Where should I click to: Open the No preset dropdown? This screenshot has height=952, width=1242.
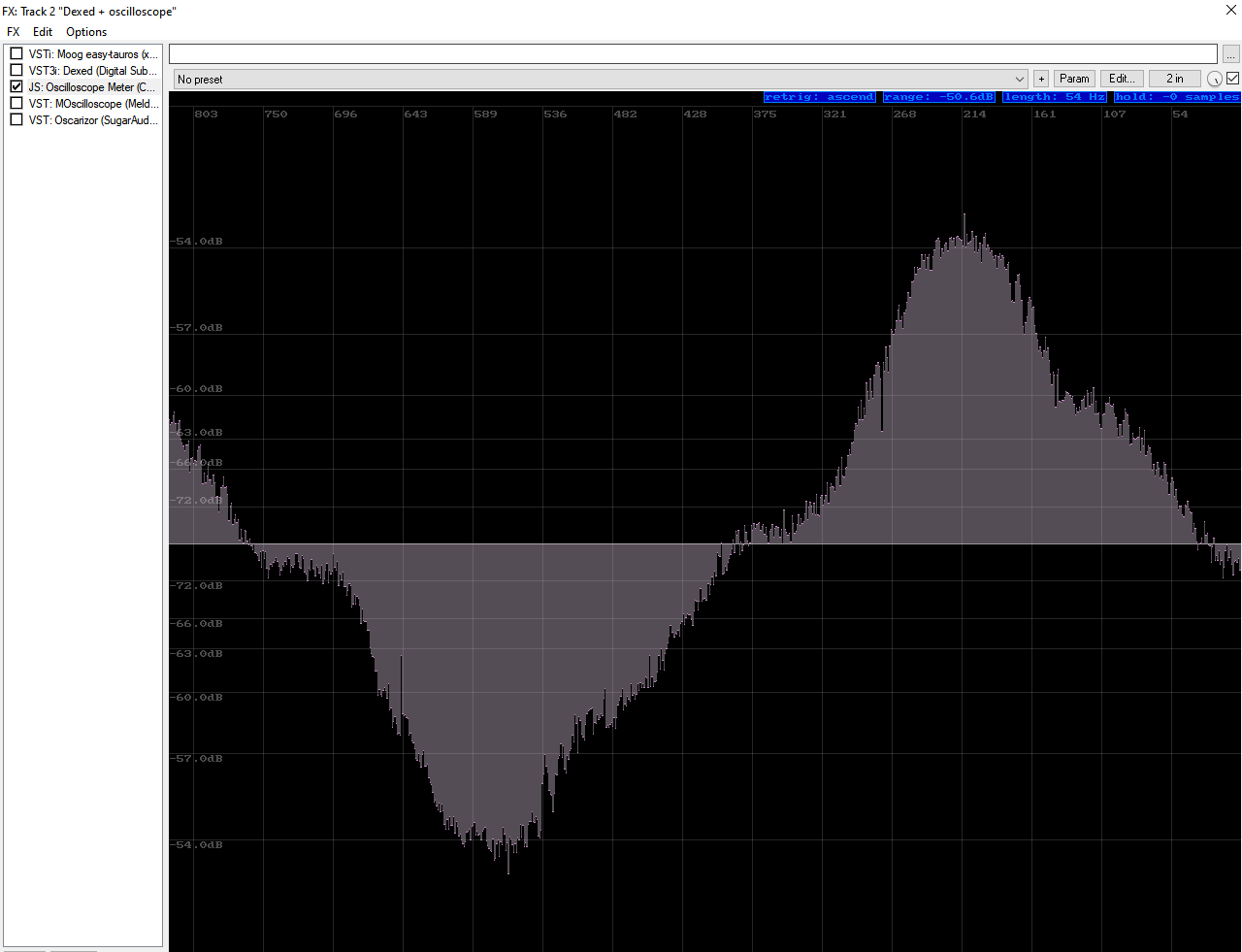click(601, 80)
